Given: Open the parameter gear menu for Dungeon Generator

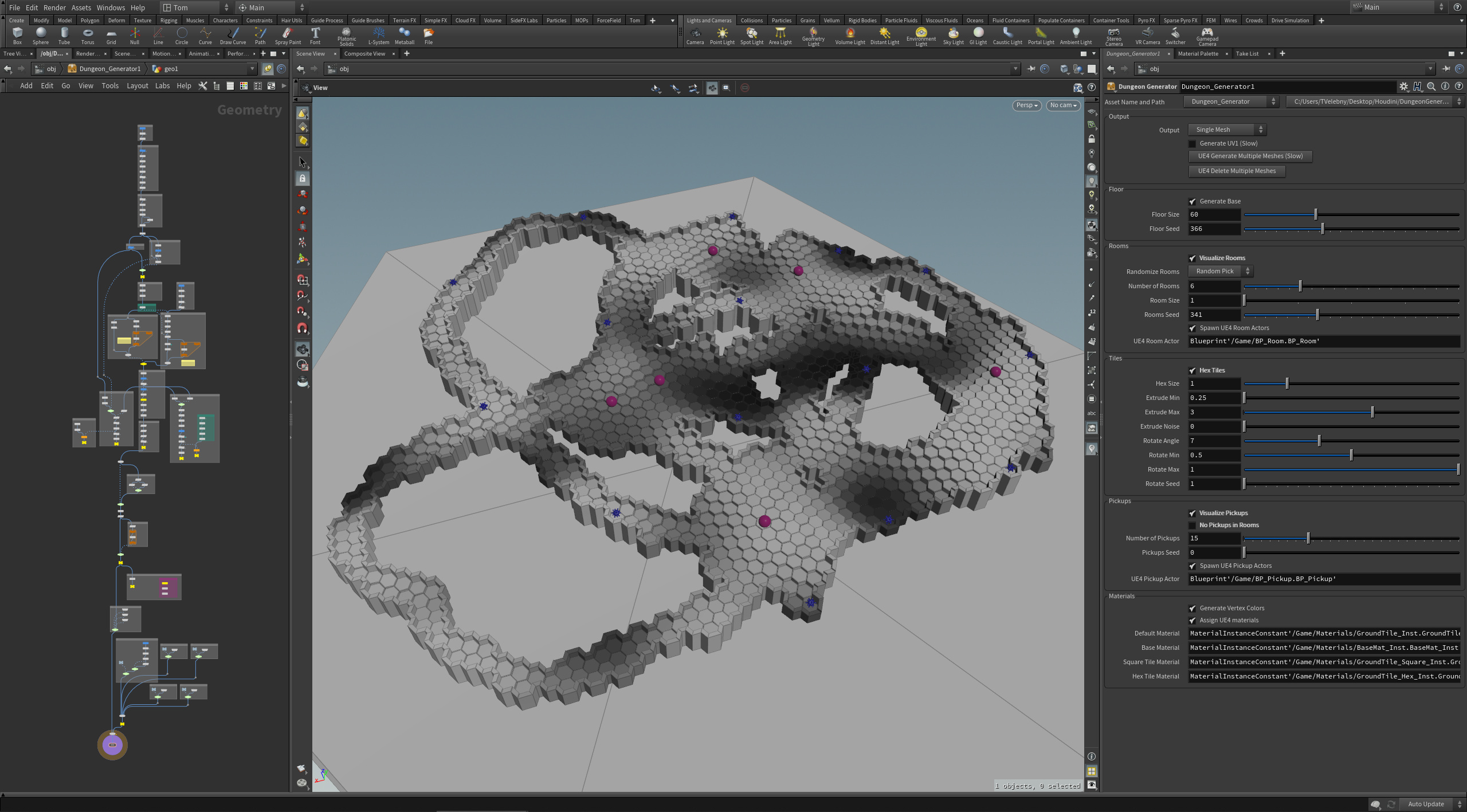Looking at the screenshot, I should coord(1403,87).
